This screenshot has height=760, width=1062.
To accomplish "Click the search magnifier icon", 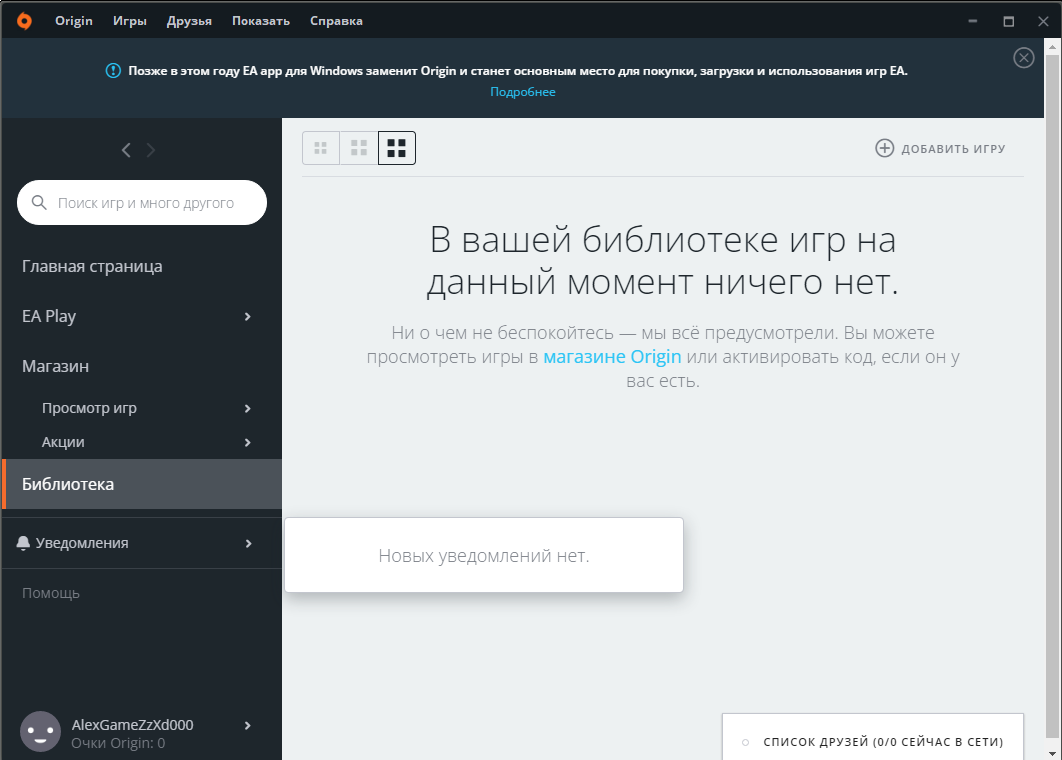I will coord(39,203).
